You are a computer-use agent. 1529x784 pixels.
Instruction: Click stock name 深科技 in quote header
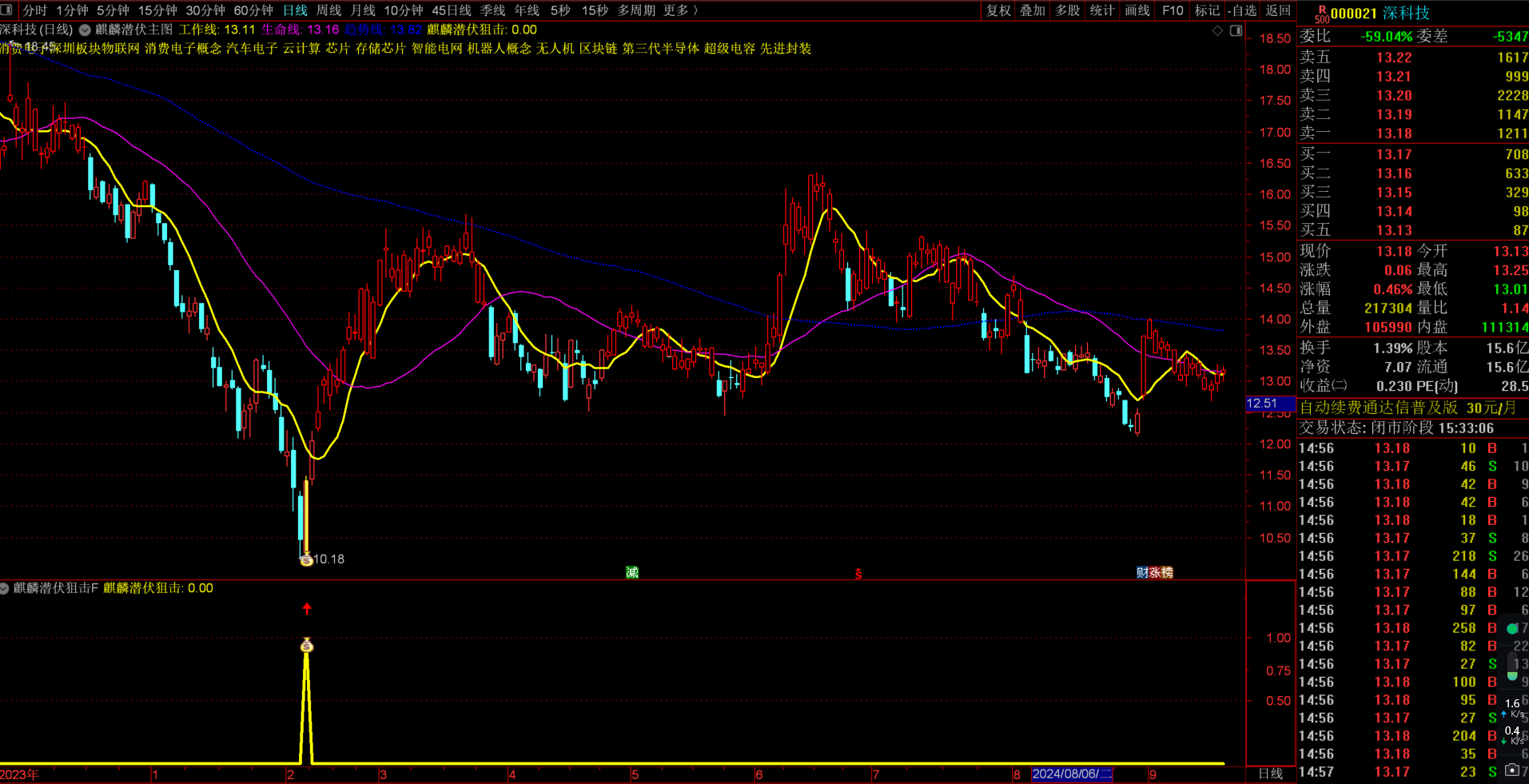(1406, 14)
